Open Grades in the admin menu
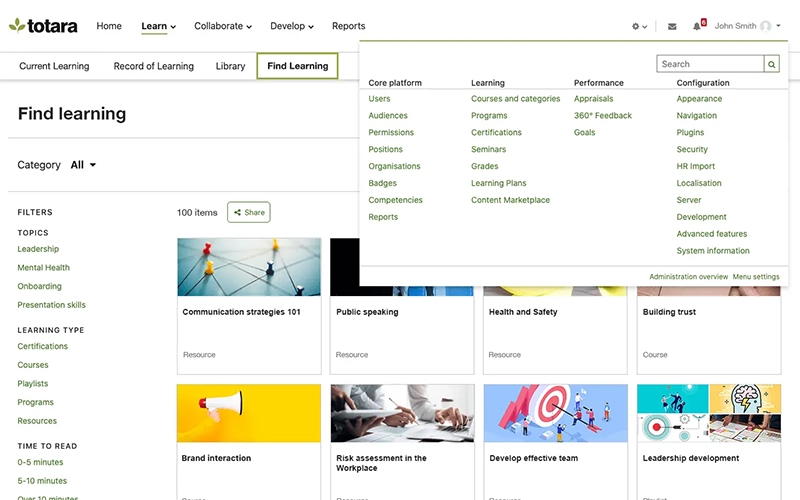 click(x=484, y=166)
